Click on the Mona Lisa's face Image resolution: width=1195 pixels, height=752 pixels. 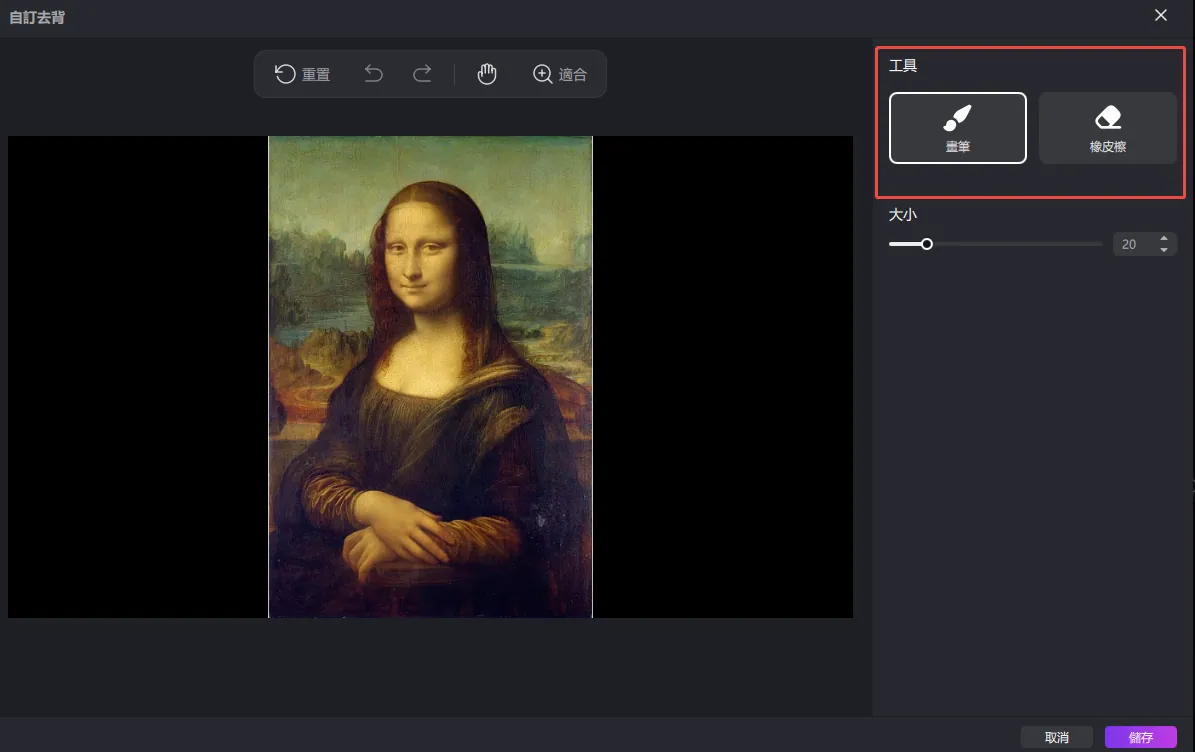416,256
